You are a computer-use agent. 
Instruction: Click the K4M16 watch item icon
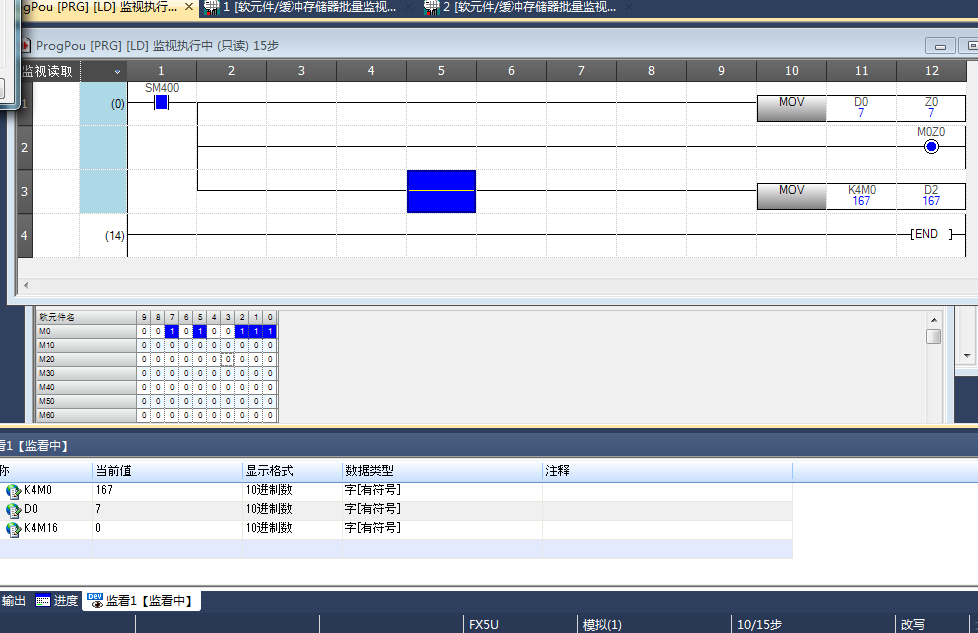pyautogui.click(x=13, y=529)
